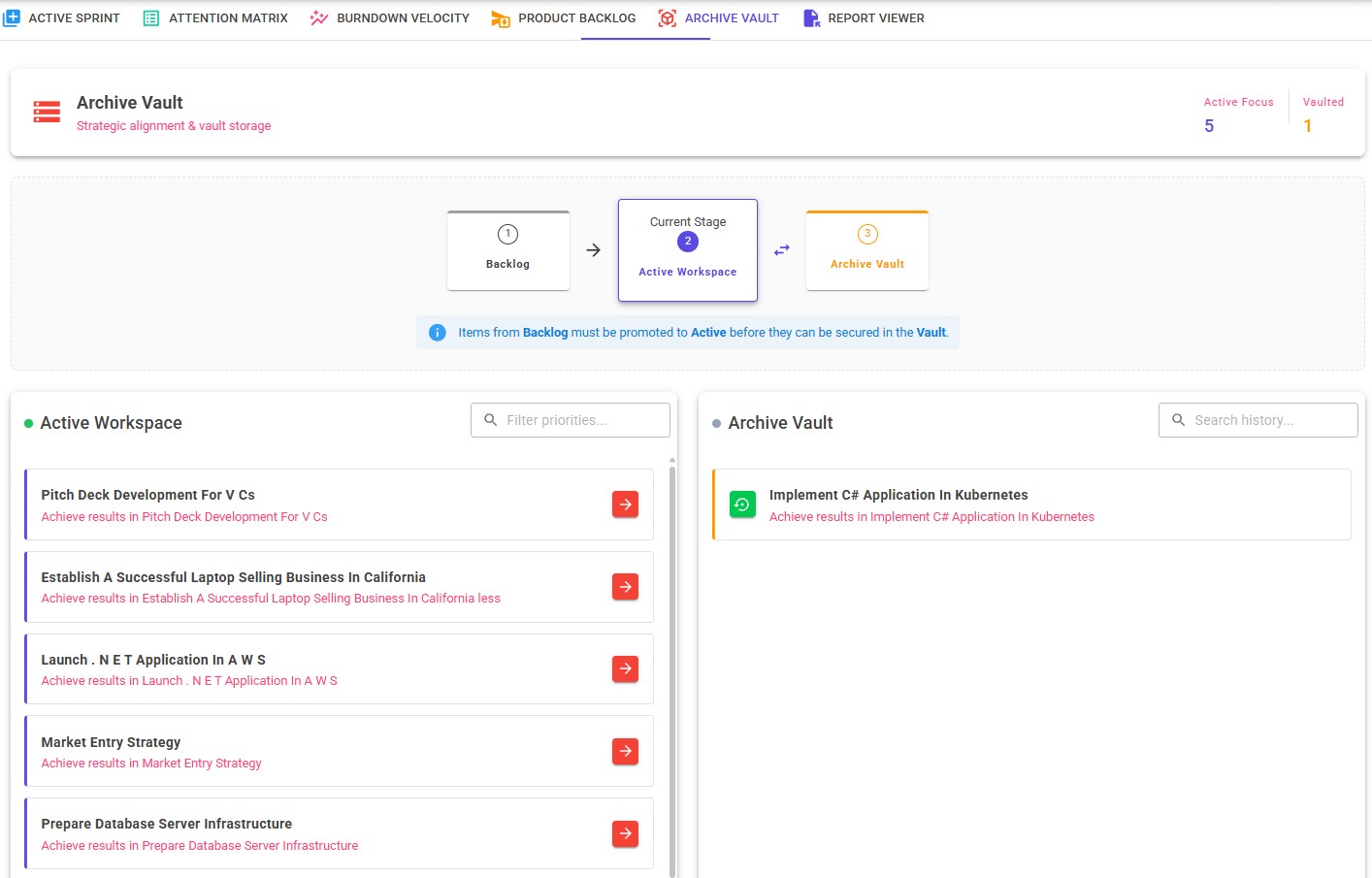This screenshot has height=878, width=1372.
Task: Click the swap arrows between Active Workspace and Archive Vault
Action: tap(782, 249)
